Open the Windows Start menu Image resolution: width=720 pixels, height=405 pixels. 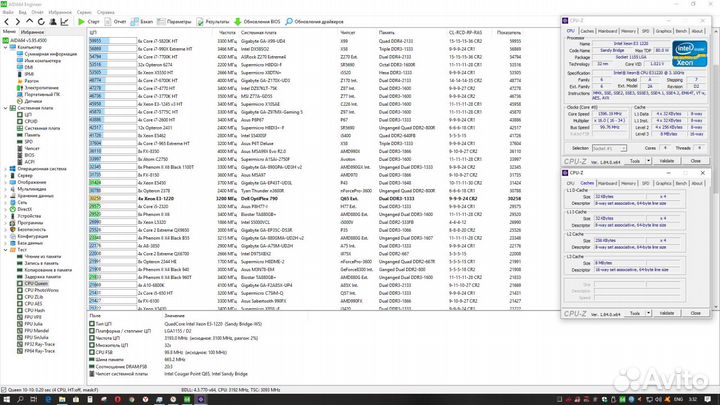(x=6, y=399)
